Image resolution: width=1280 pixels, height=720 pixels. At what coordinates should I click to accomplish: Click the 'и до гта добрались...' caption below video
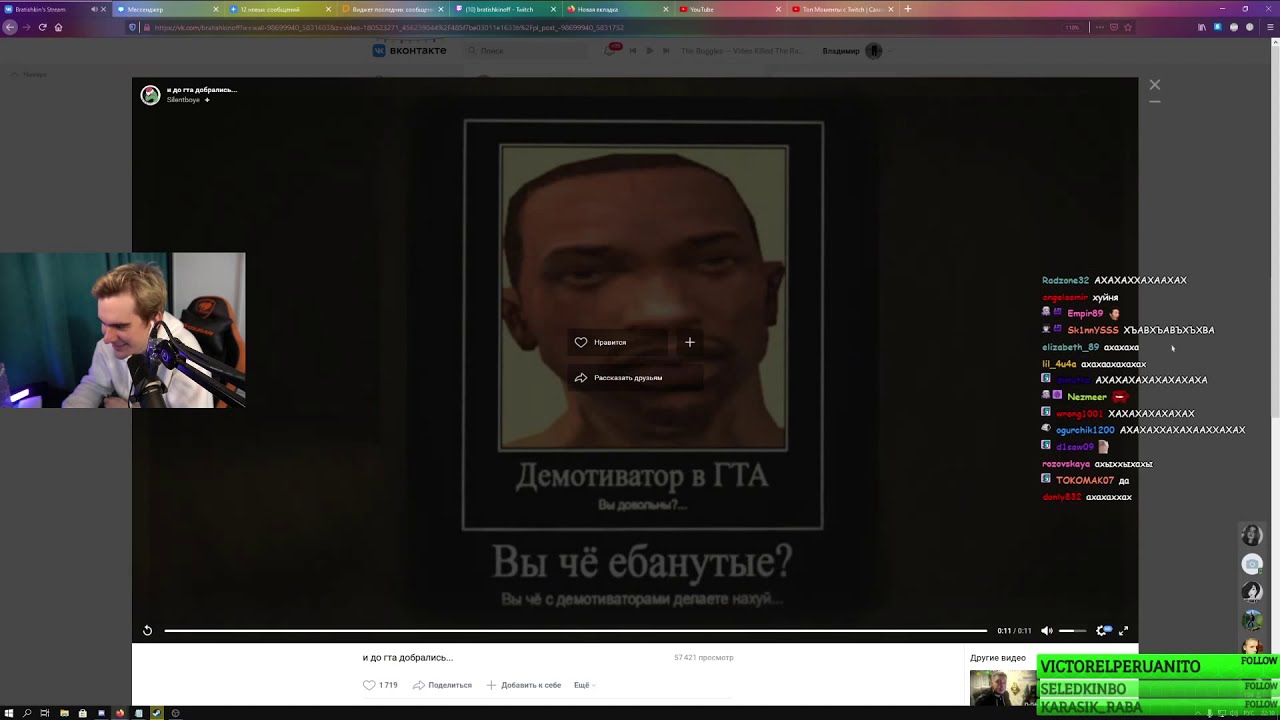coord(408,657)
